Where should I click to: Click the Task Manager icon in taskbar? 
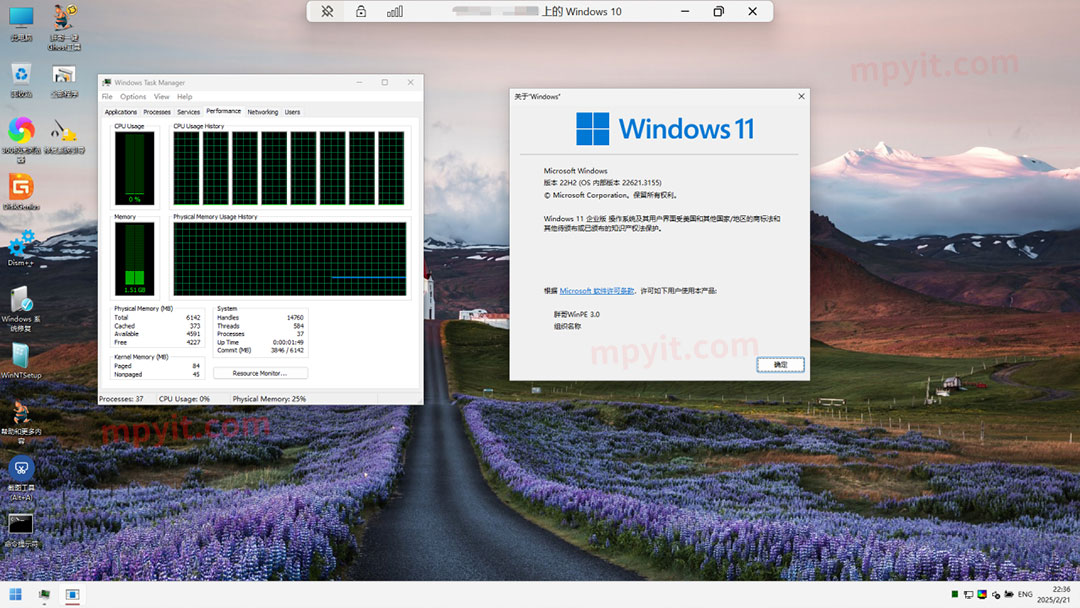(x=44, y=594)
